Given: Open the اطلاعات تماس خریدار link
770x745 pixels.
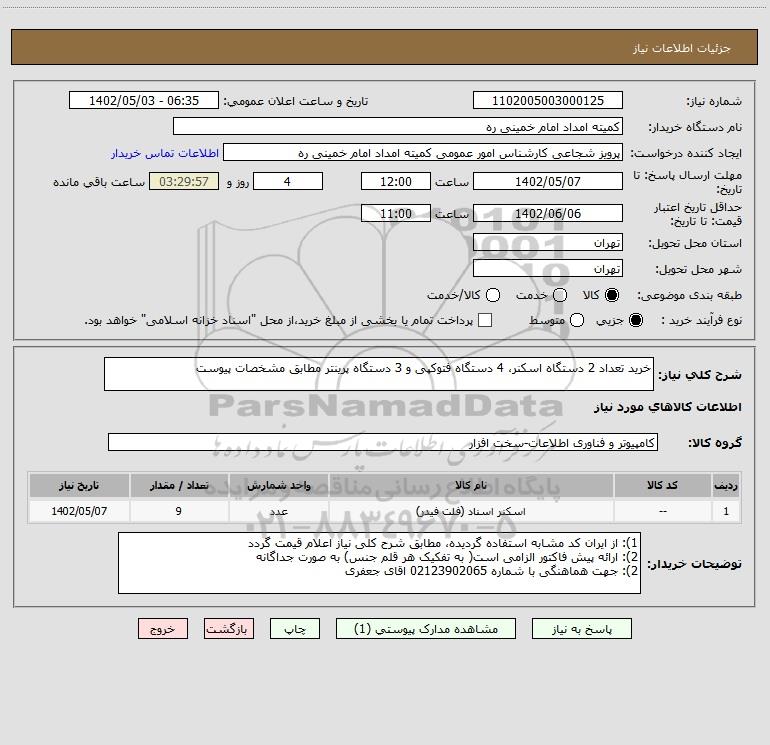Looking at the screenshot, I should [165, 153].
